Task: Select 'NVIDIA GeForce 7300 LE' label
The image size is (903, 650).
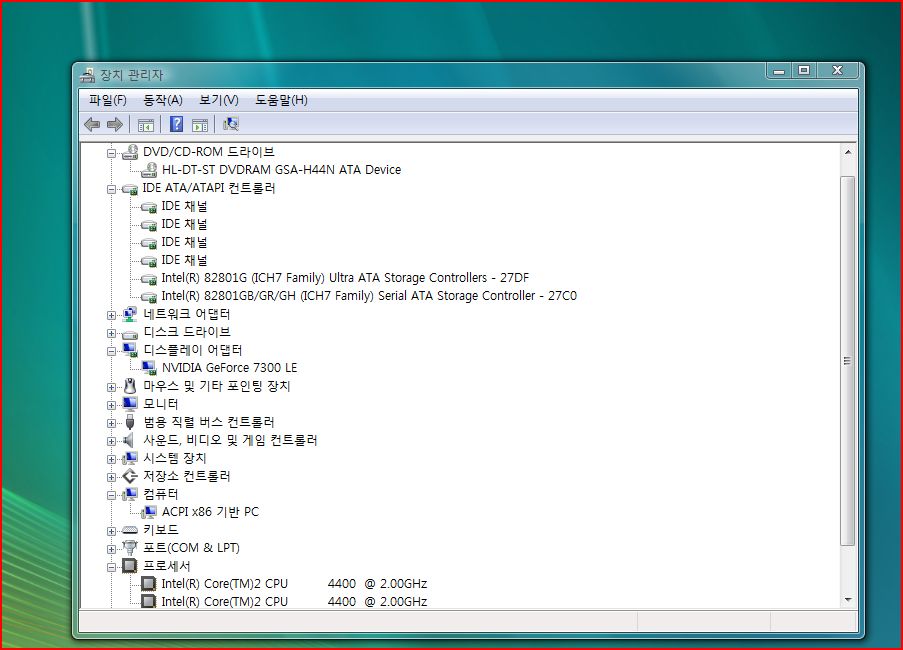Action: tap(229, 368)
